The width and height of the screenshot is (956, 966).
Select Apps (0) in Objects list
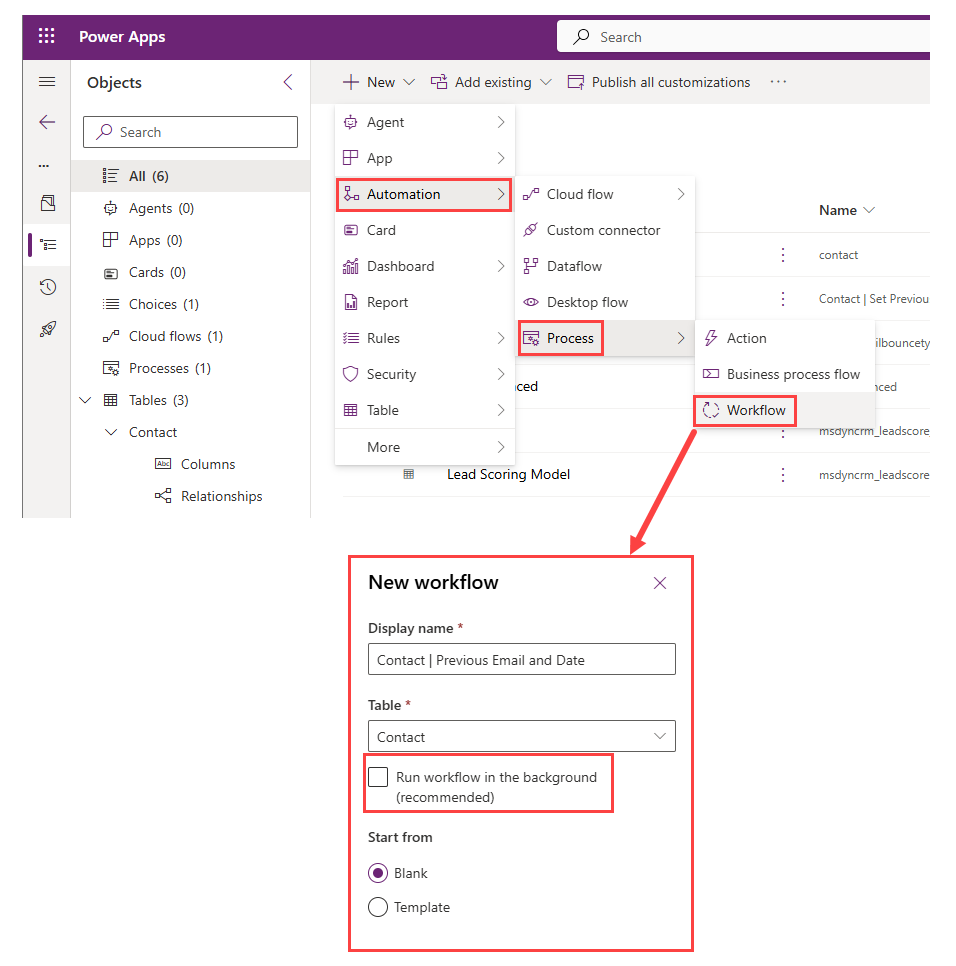[x=190, y=240]
